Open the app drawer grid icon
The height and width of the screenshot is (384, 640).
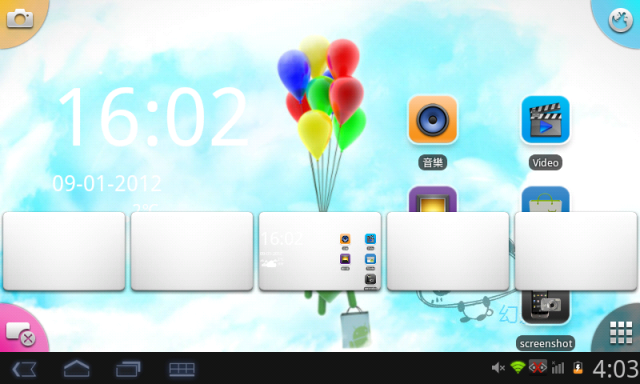620,332
